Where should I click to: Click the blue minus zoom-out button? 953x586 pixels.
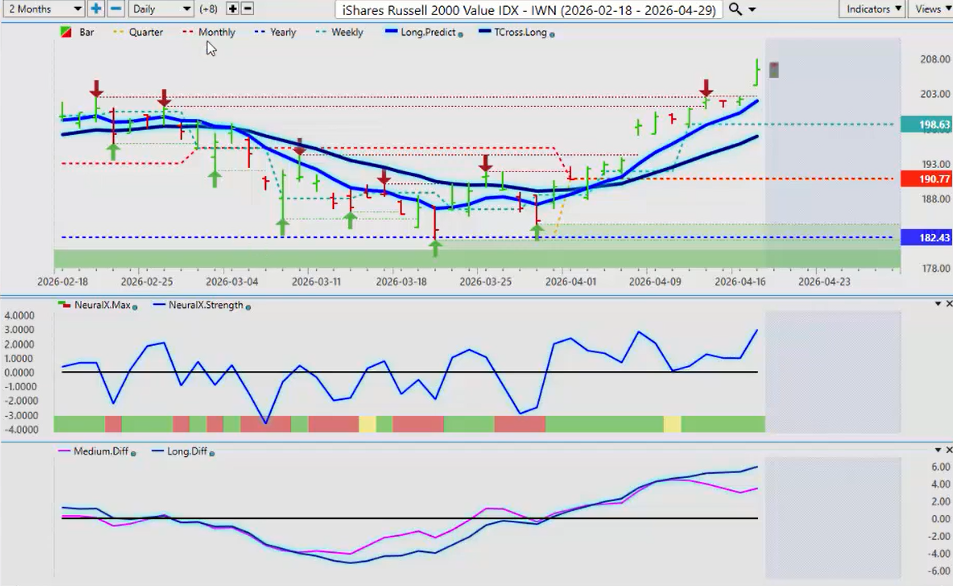pyautogui.click(x=115, y=8)
